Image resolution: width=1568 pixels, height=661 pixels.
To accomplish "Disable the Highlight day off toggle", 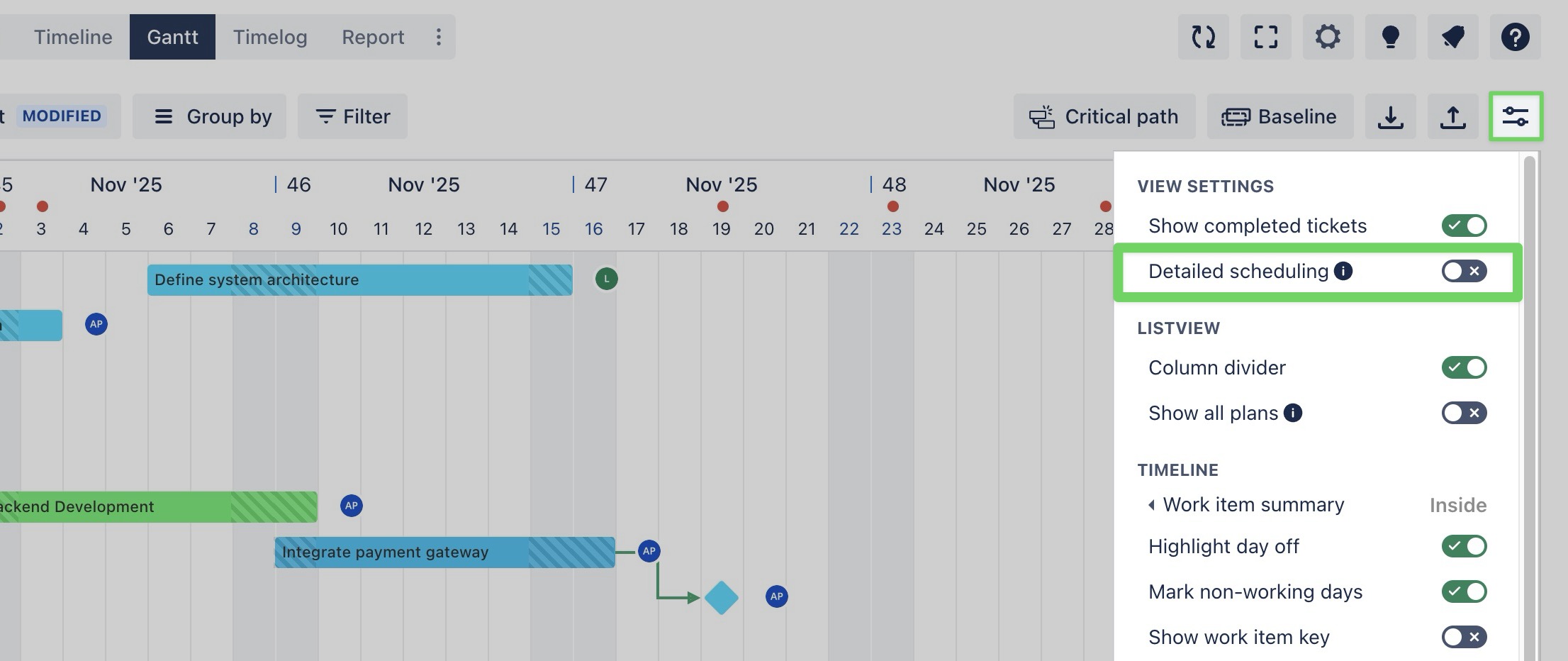I will coord(1464,546).
